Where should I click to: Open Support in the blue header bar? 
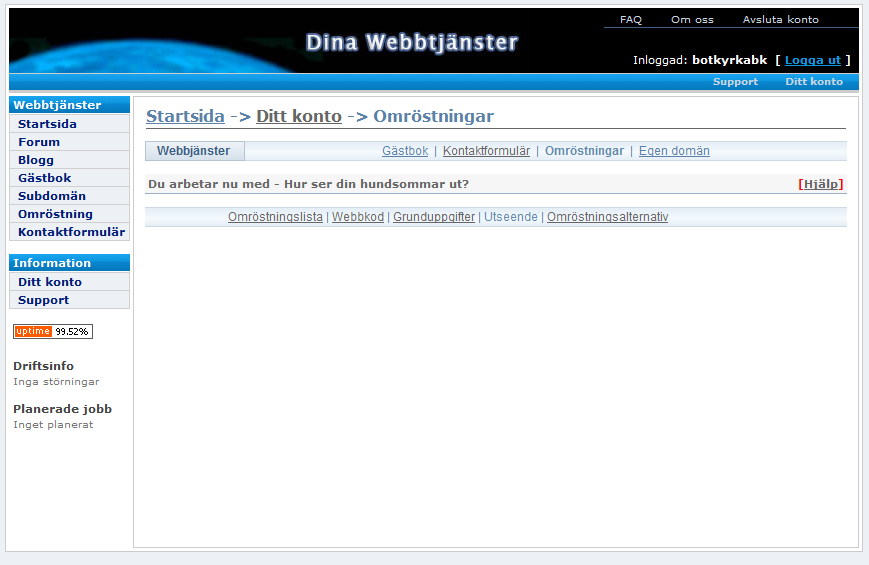click(735, 82)
